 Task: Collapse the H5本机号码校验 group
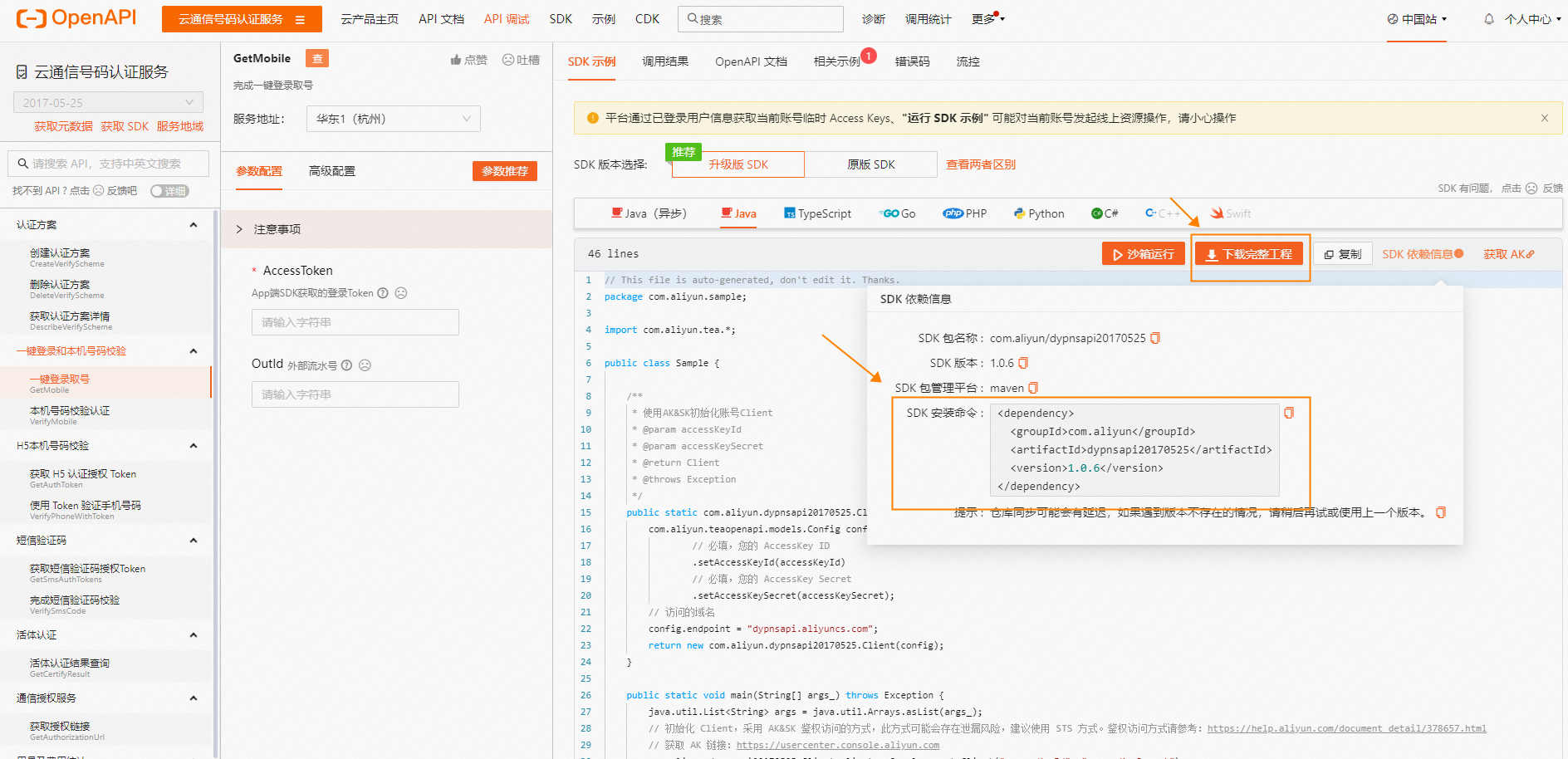[x=194, y=446]
